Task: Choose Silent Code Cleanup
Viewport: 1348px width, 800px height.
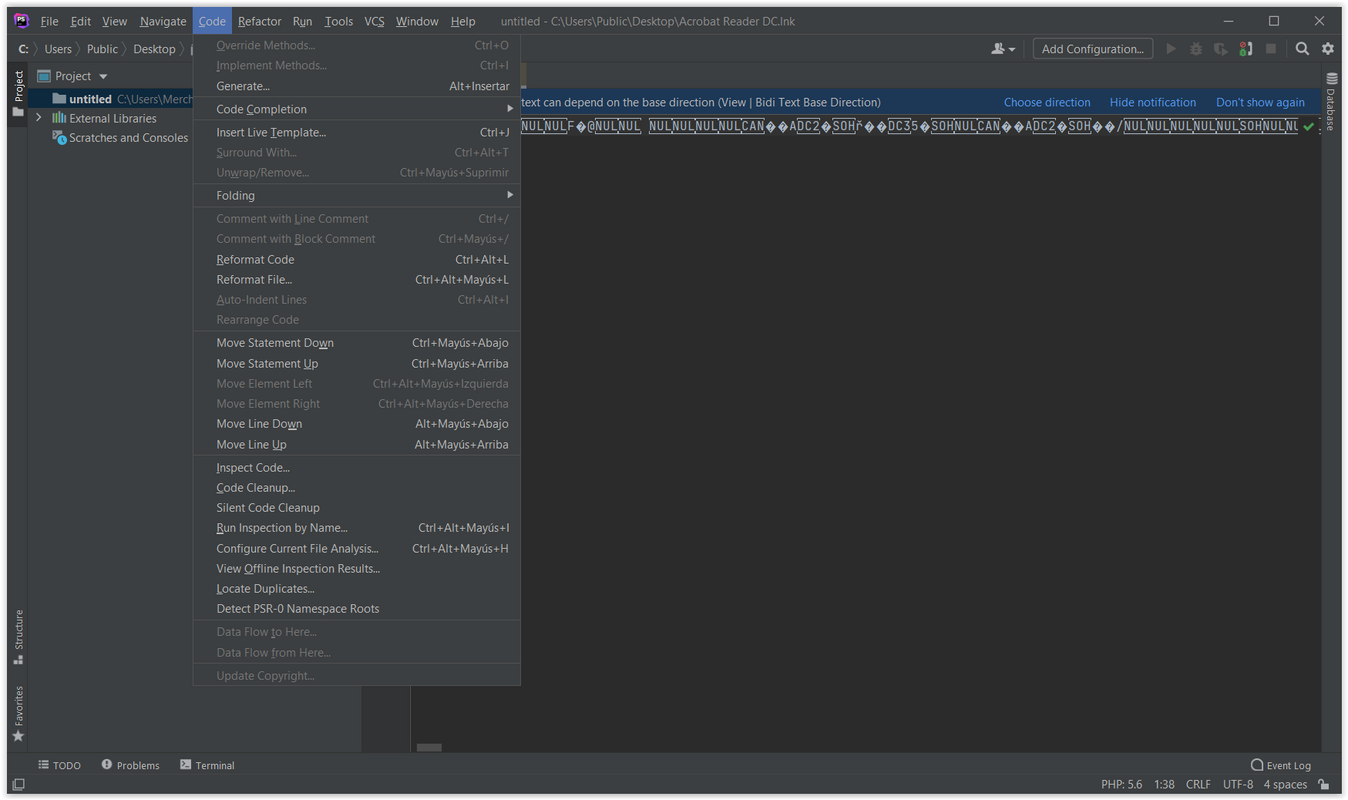Action: point(357,507)
